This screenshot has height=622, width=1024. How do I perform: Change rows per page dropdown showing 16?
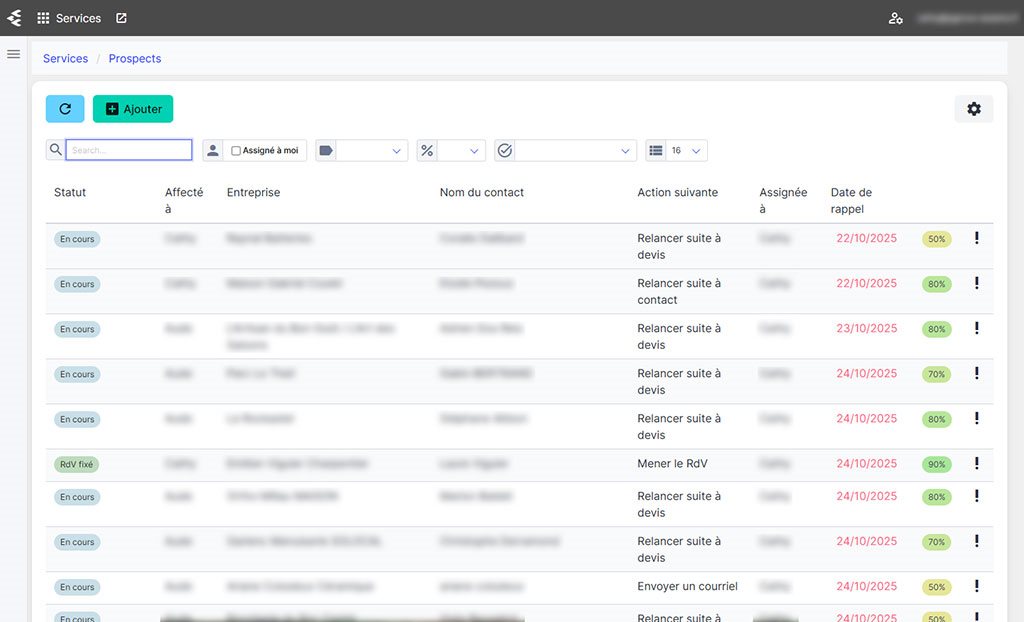686,150
